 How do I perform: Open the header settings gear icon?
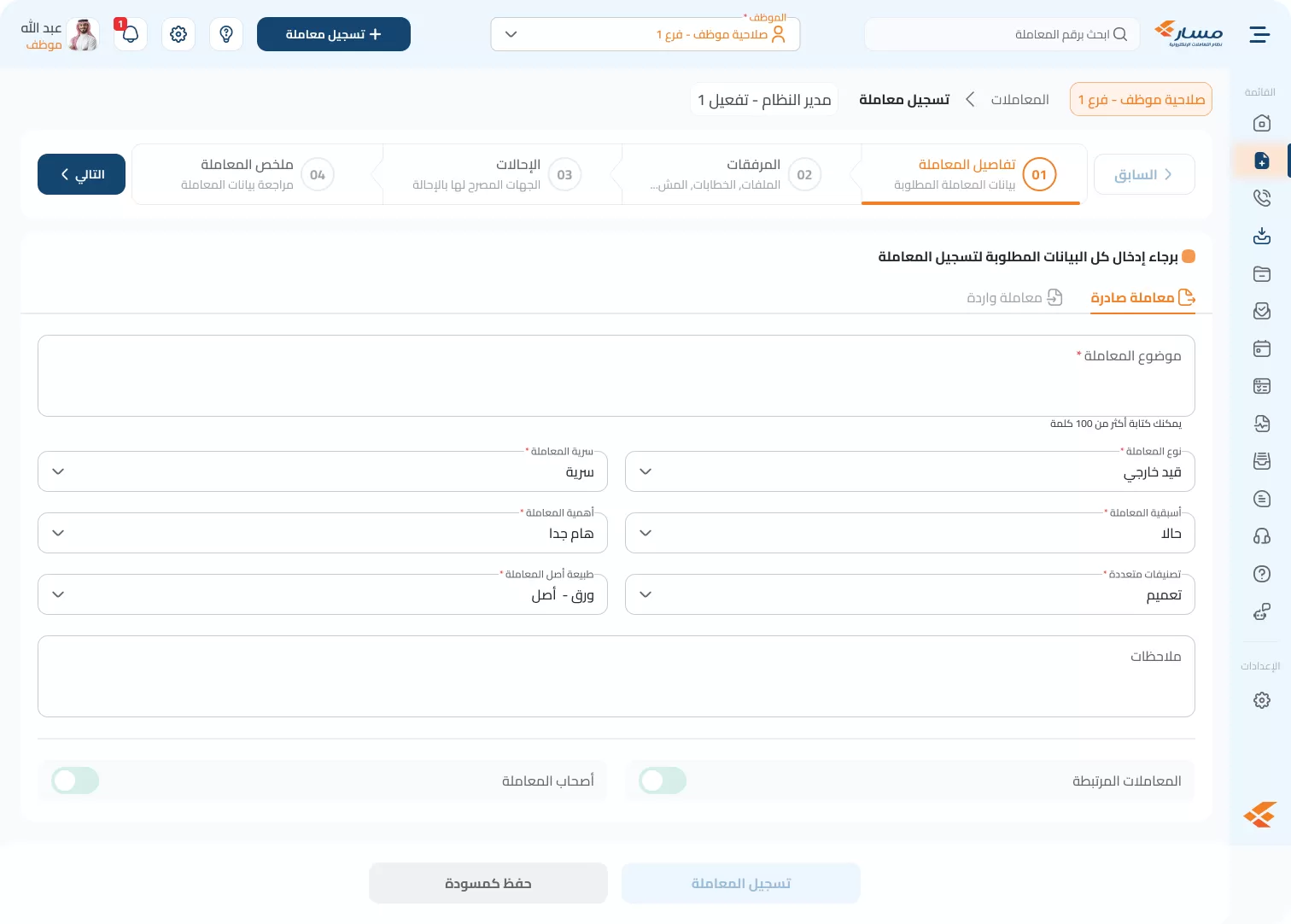click(x=178, y=34)
